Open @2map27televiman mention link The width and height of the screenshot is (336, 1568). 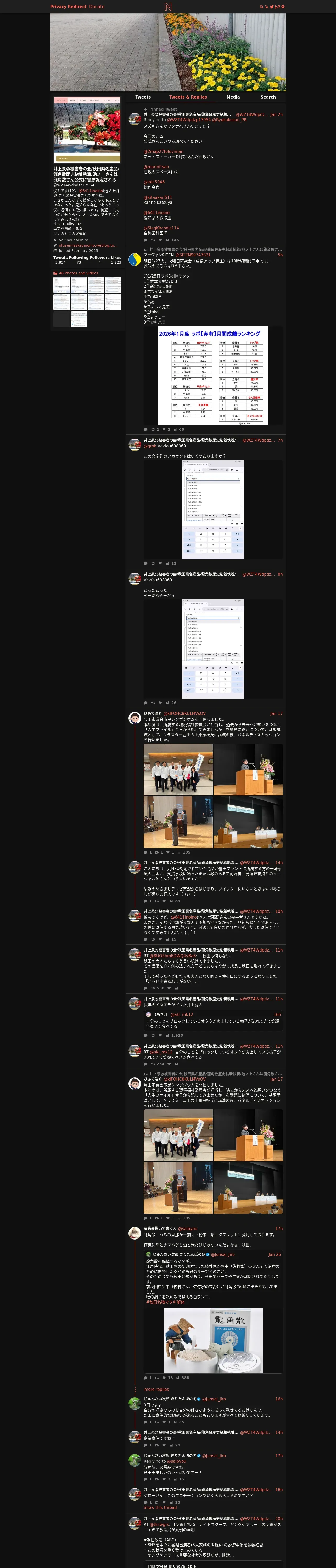pyautogui.click(x=164, y=152)
